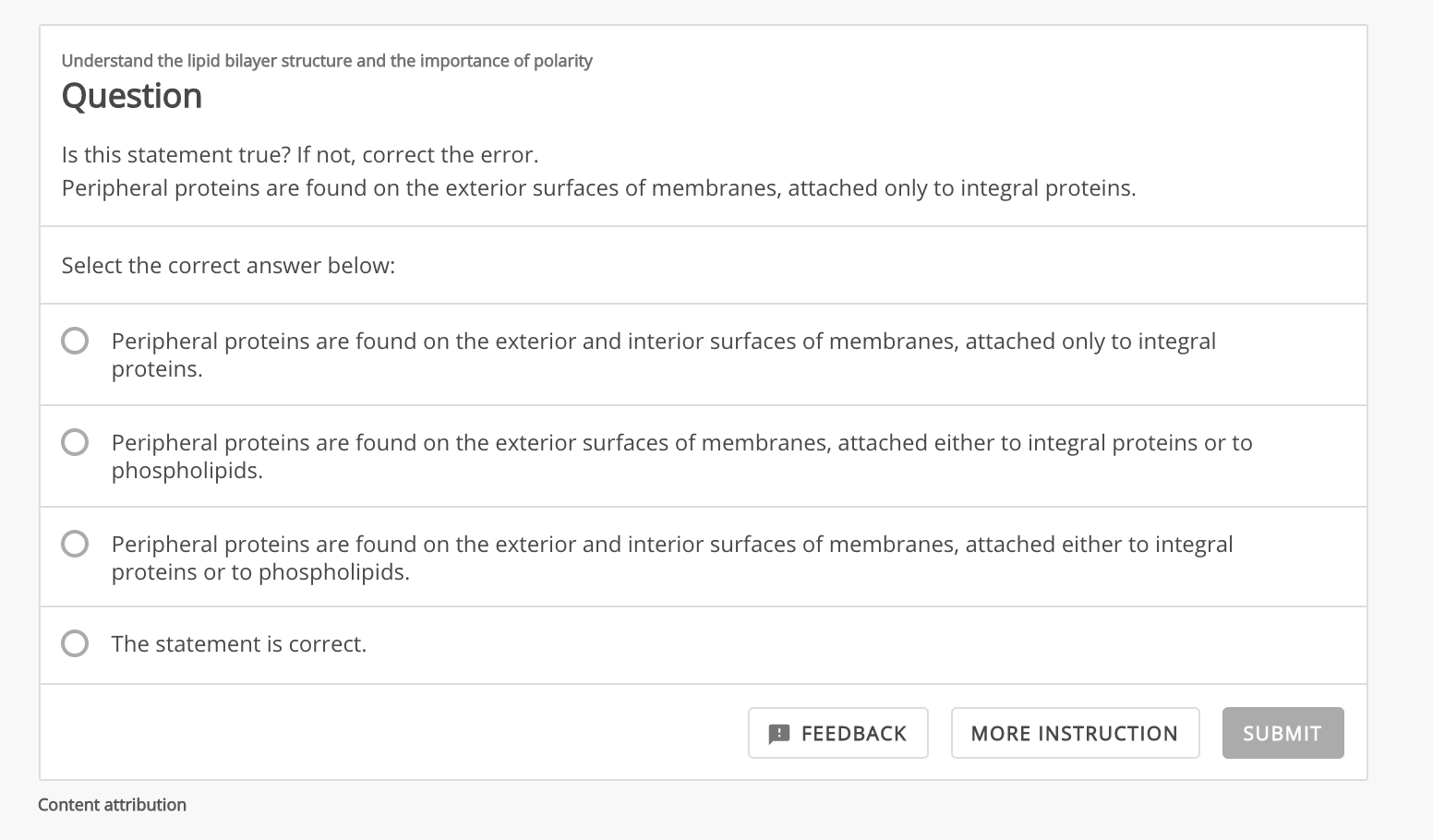The height and width of the screenshot is (840, 1433).
Task: Click the original peripheral proteins statement in the question
Action: [598, 188]
